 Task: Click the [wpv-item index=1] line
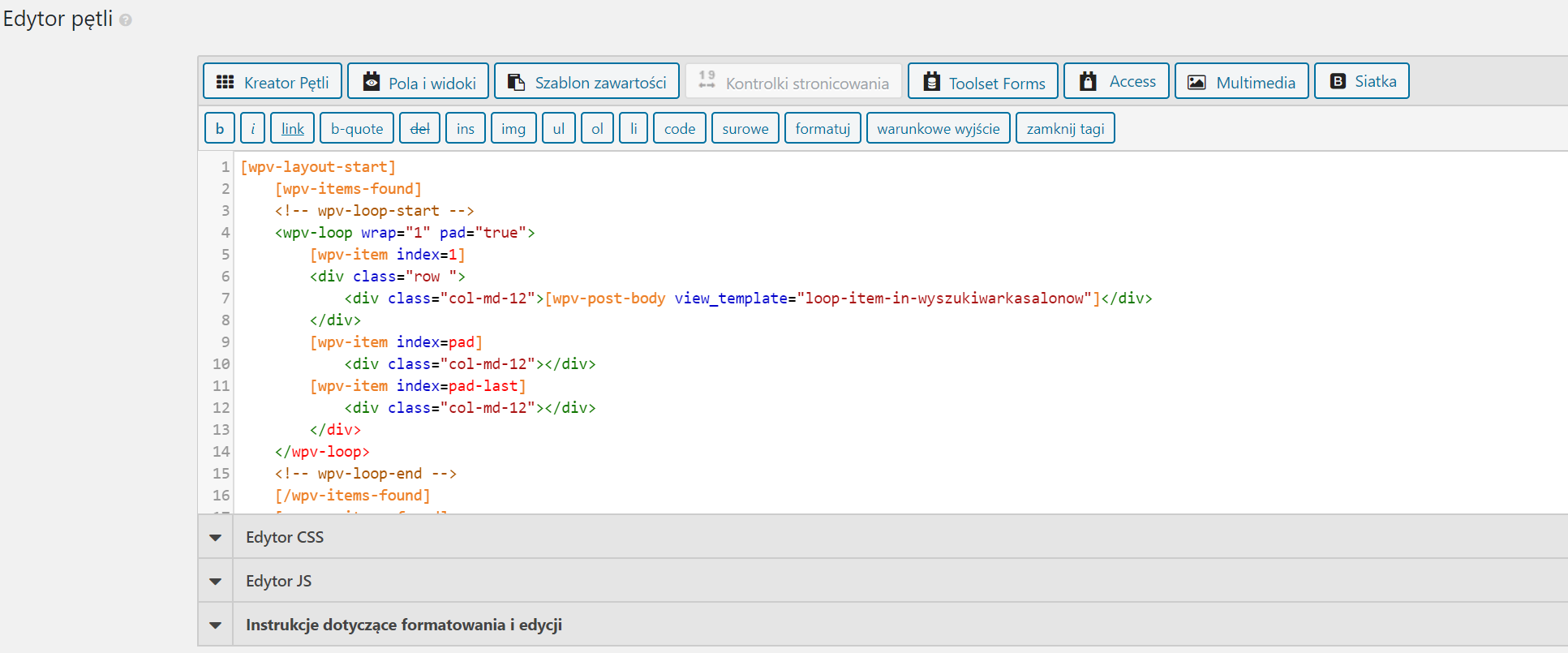tap(388, 255)
